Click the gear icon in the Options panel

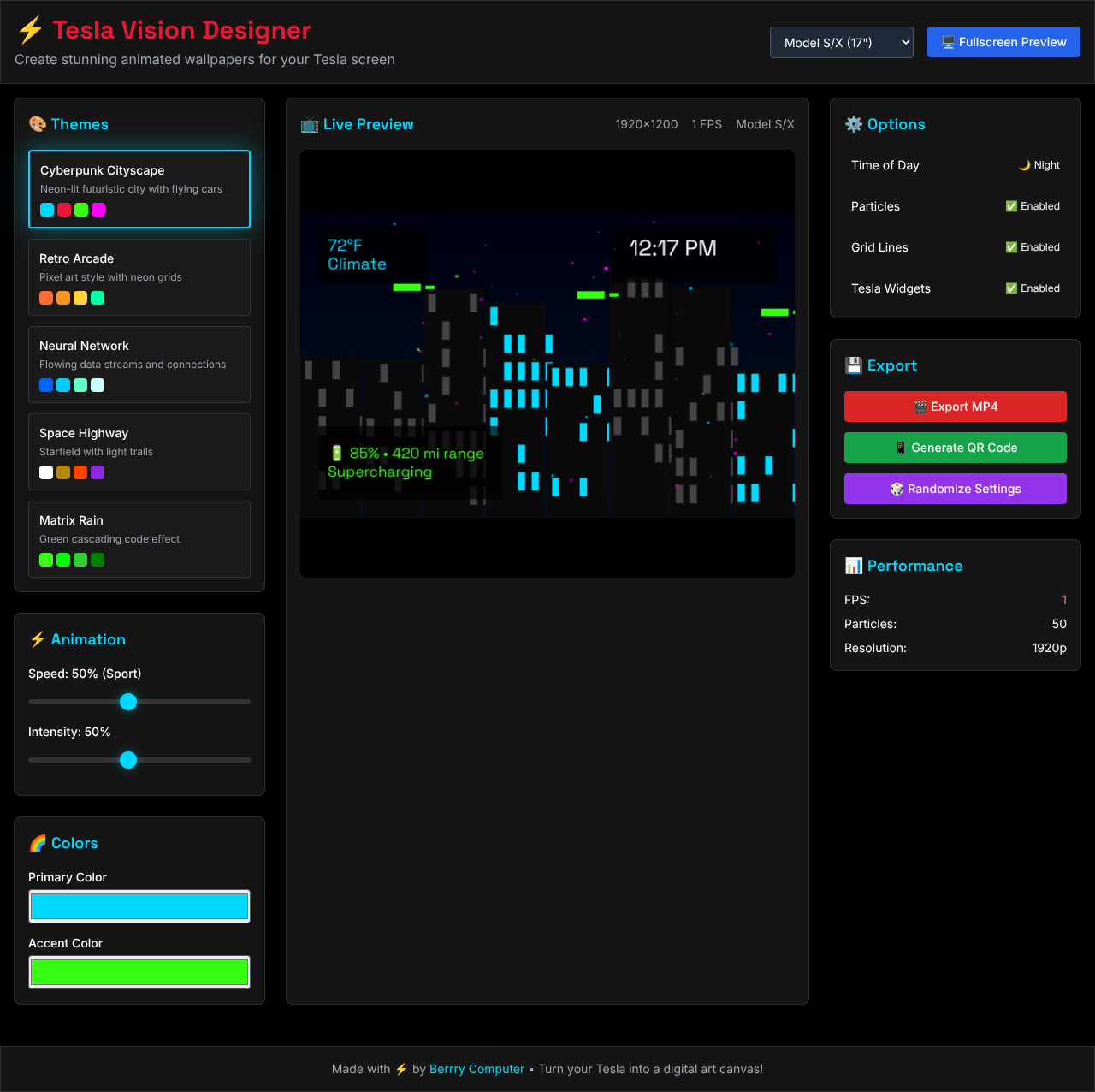[853, 124]
